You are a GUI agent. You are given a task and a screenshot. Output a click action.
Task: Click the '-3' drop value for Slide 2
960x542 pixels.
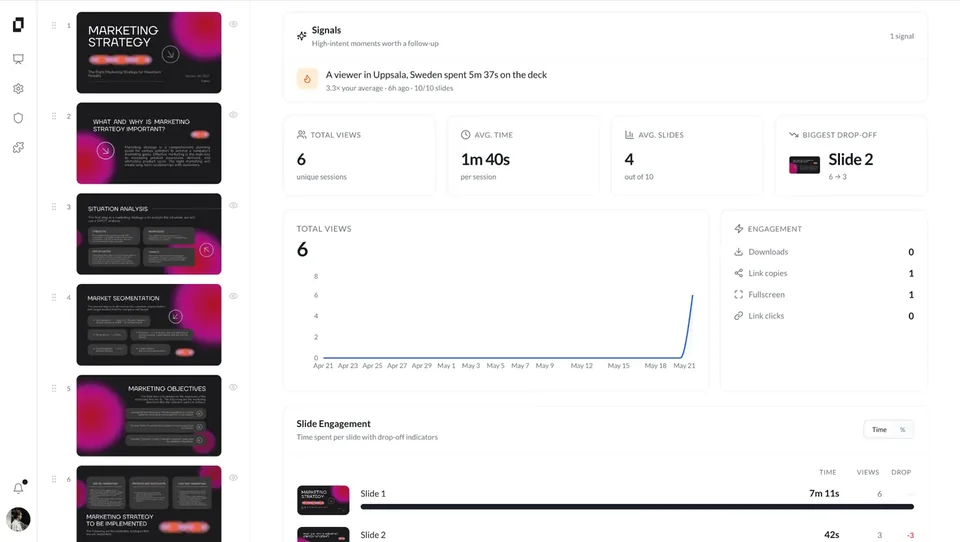[910, 535]
